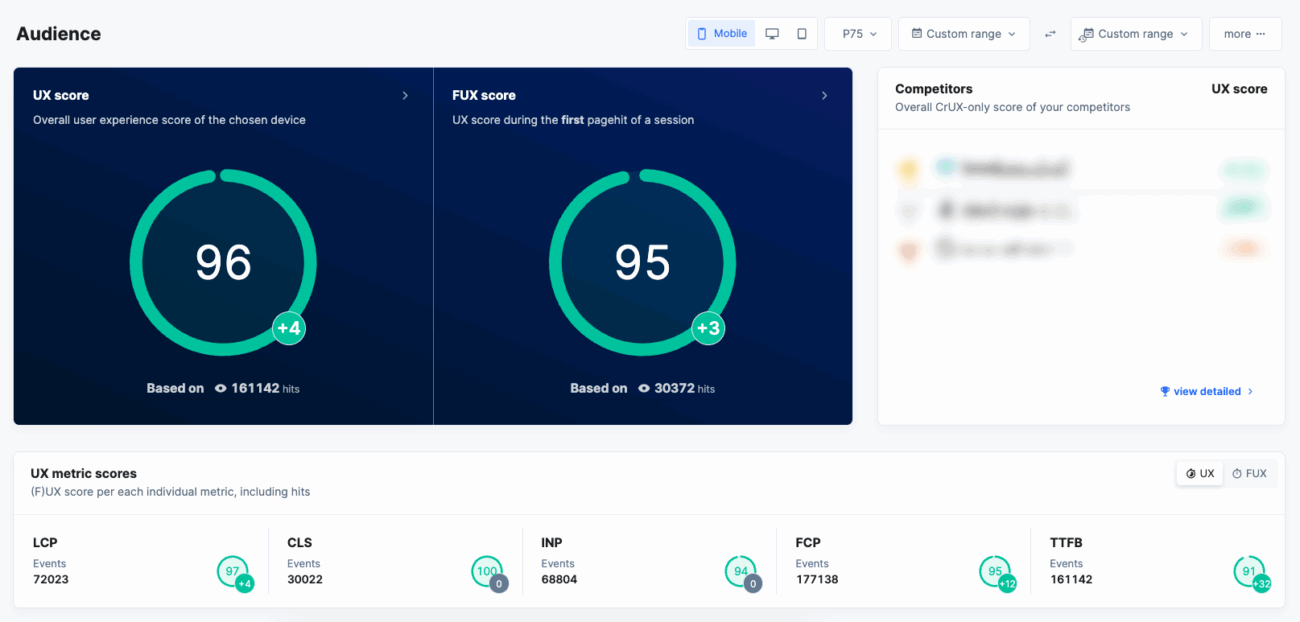The width and height of the screenshot is (1300, 622).
Task: Click the UX metric scores section heading
Action: click(84, 474)
